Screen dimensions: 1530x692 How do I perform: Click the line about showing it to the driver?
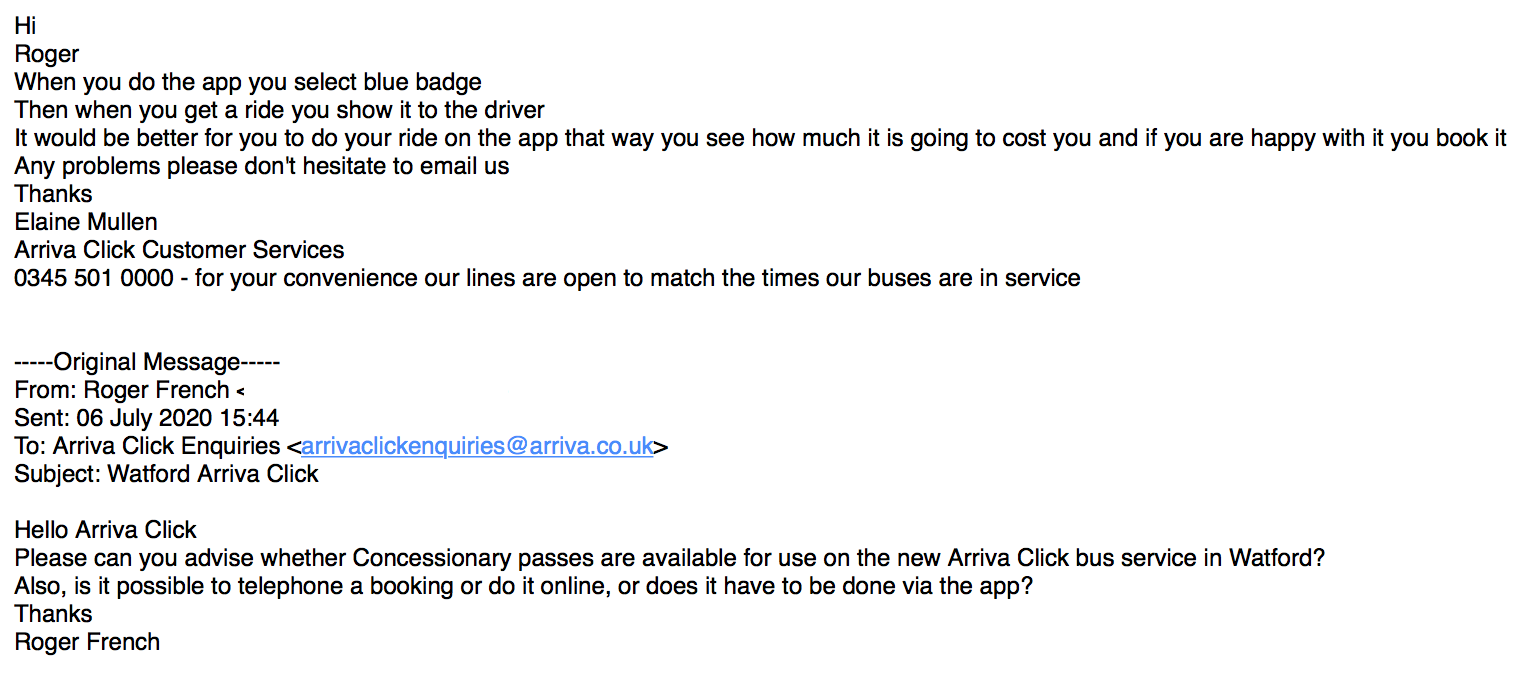[x=279, y=110]
